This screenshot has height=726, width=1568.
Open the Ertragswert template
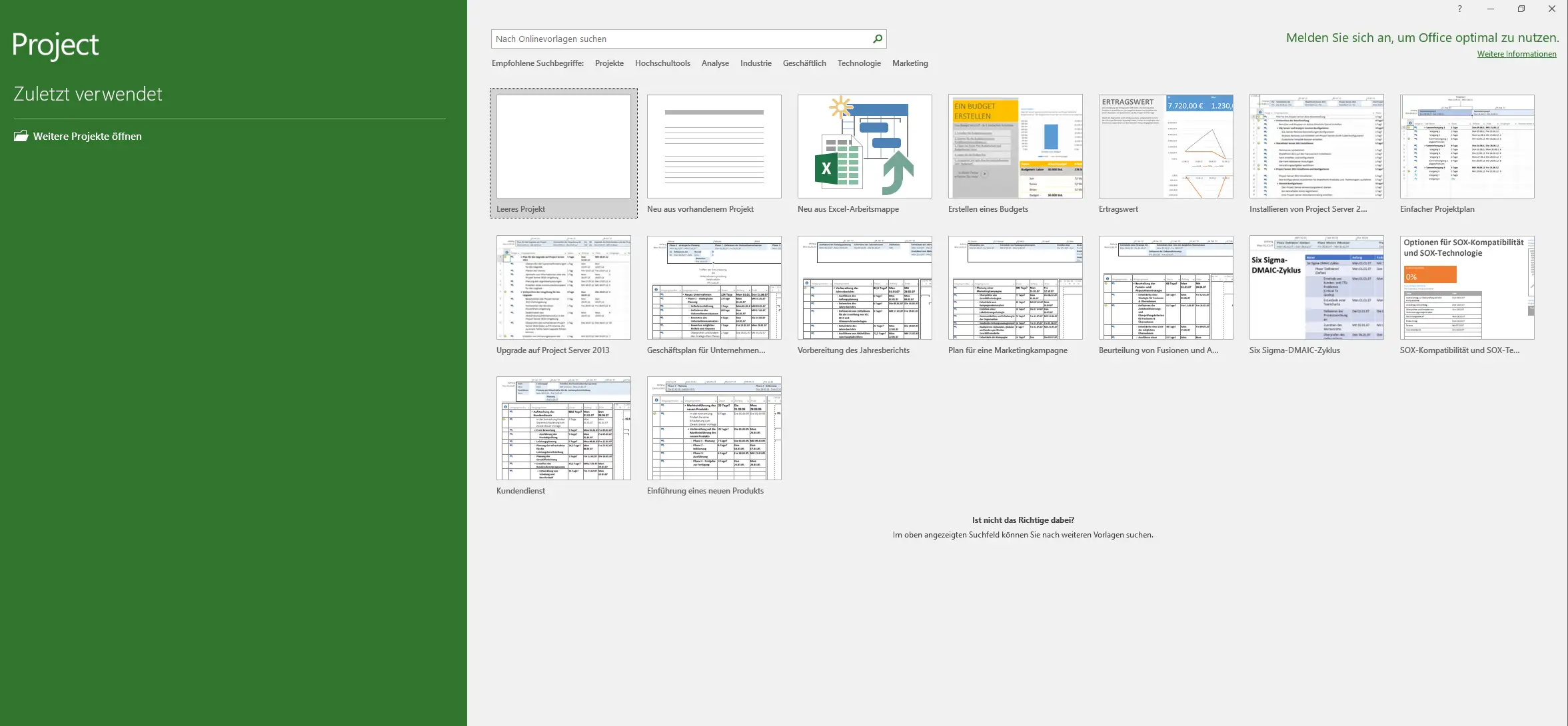1166,147
